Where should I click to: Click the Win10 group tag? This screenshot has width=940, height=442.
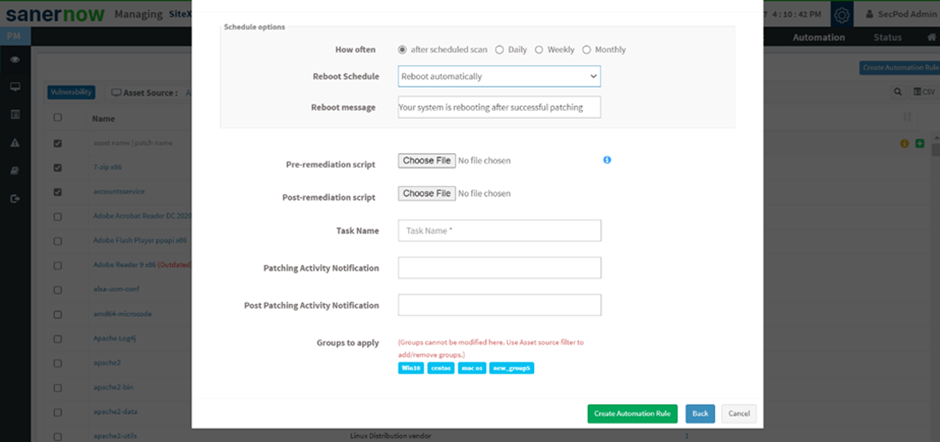click(x=411, y=368)
